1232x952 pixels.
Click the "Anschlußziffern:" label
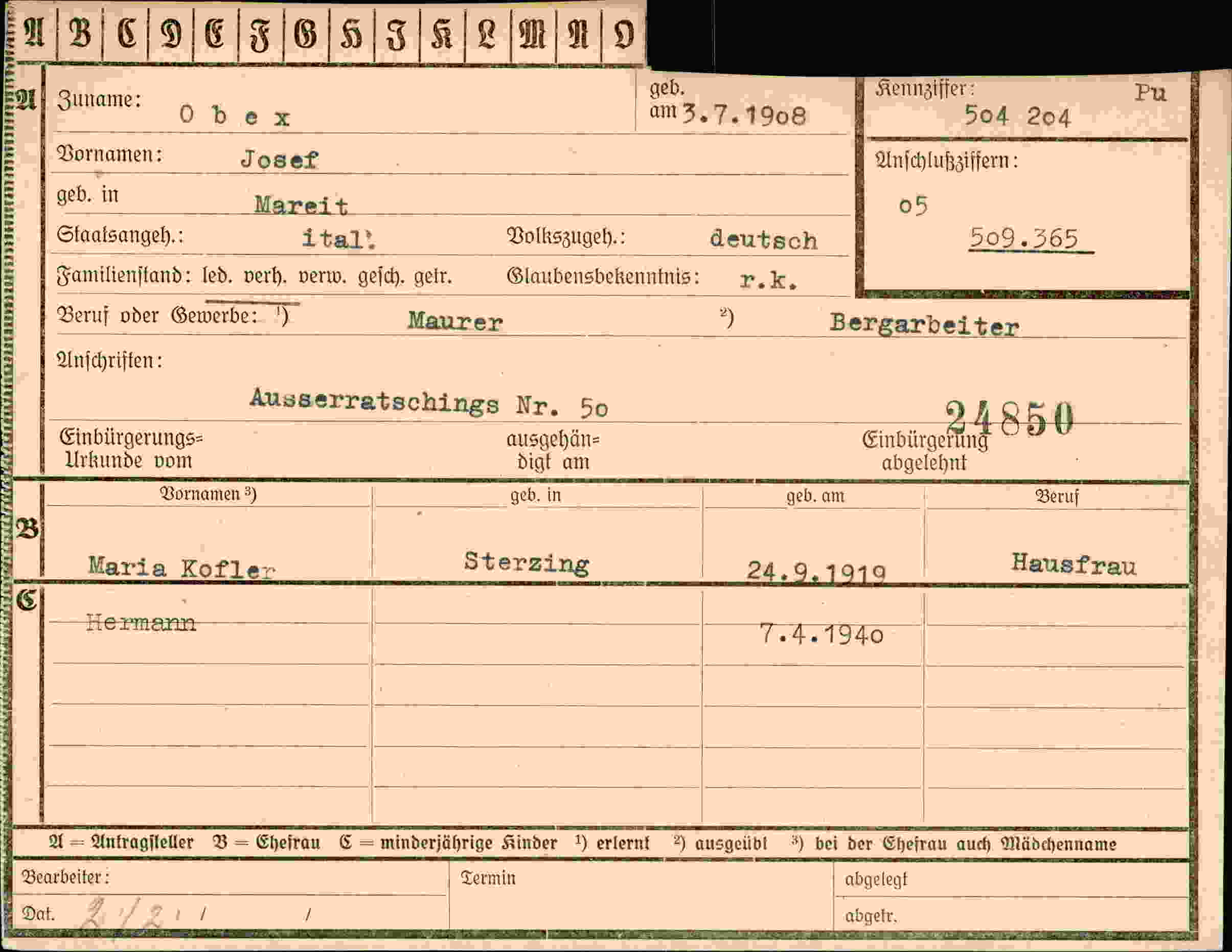[x=947, y=161]
